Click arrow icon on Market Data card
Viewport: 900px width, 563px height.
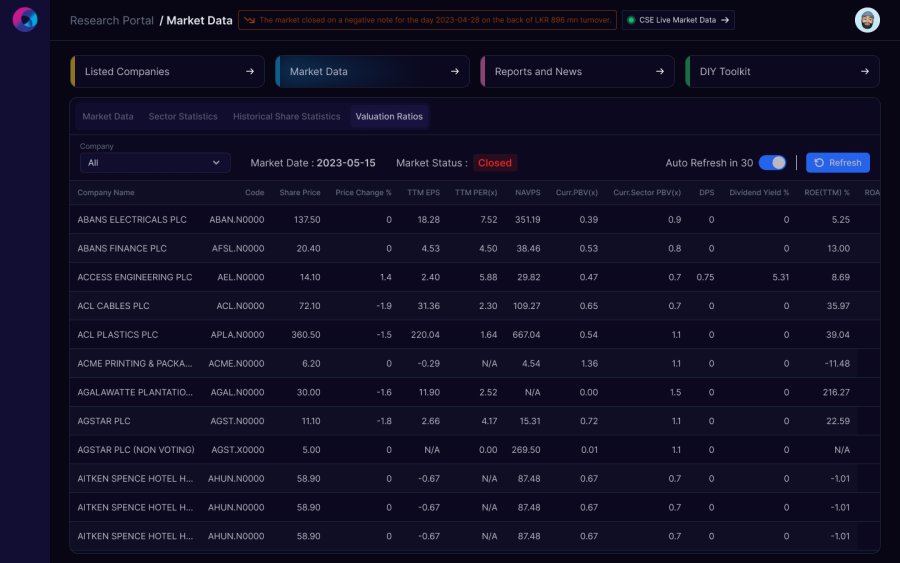point(455,72)
